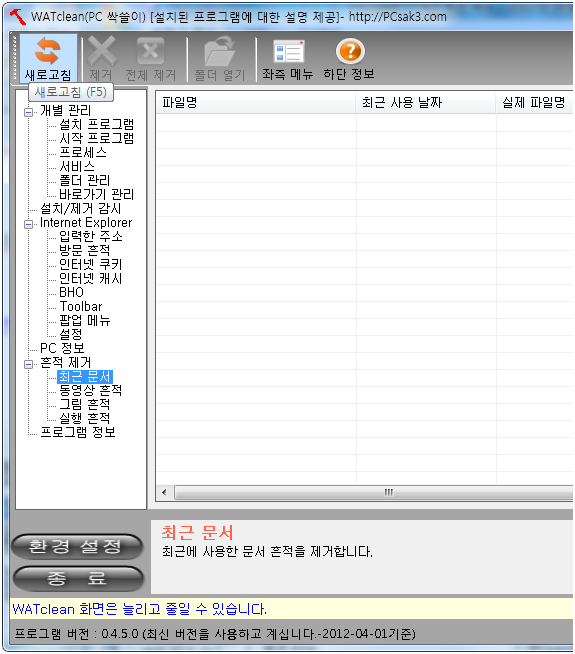Click the 폴더 열기 open folder icon
The width and height of the screenshot is (575, 654).
tap(220, 51)
